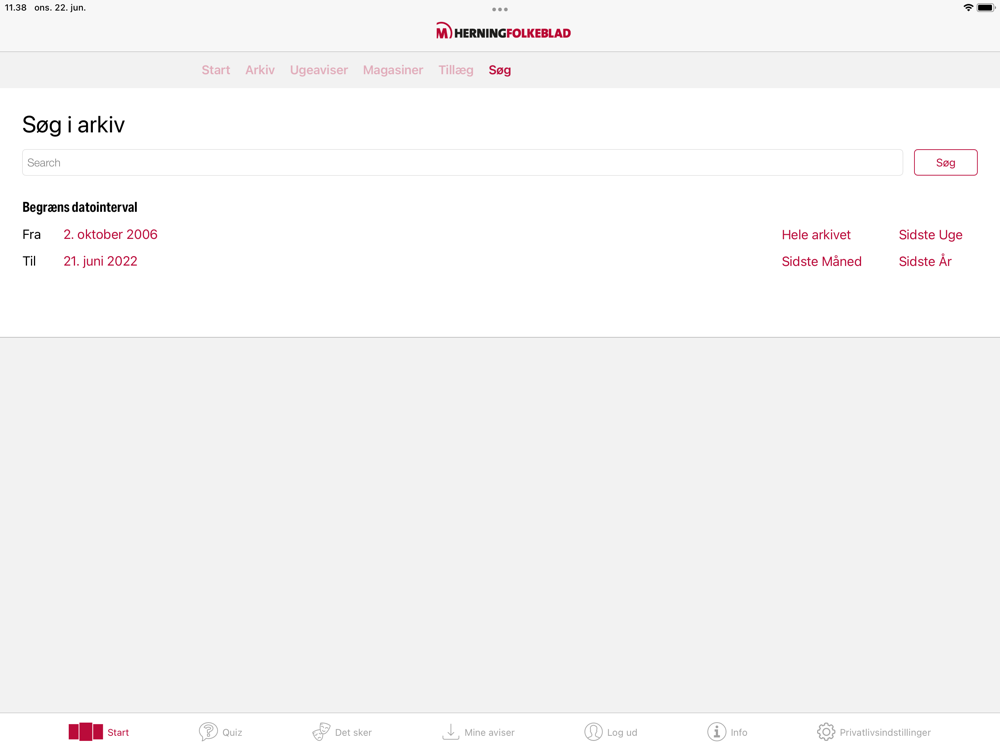Change the Fra date 2. oktober 2006
1000x750 pixels.
[110, 235]
